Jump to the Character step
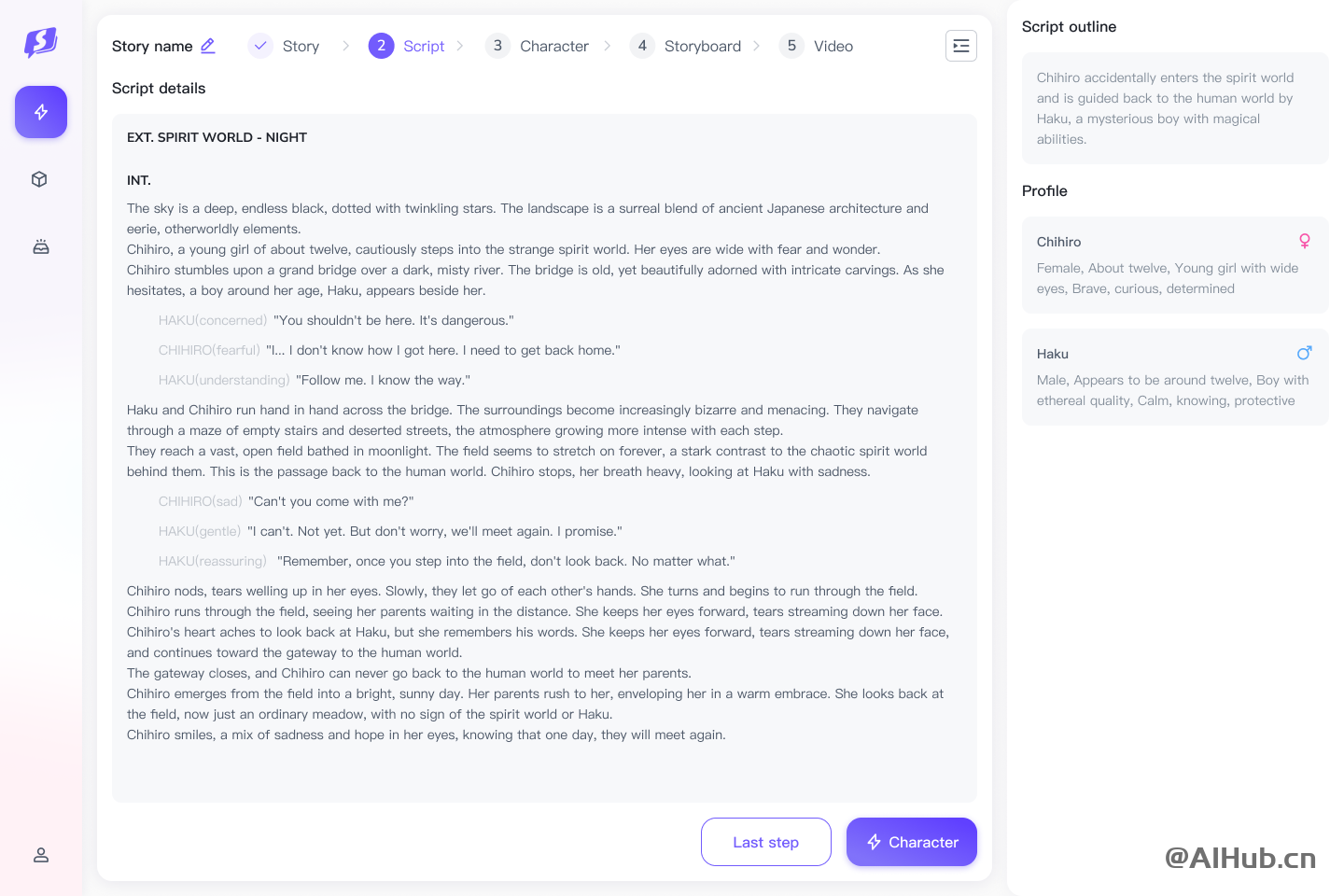This screenshot has height=896, width=1344. [x=537, y=46]
